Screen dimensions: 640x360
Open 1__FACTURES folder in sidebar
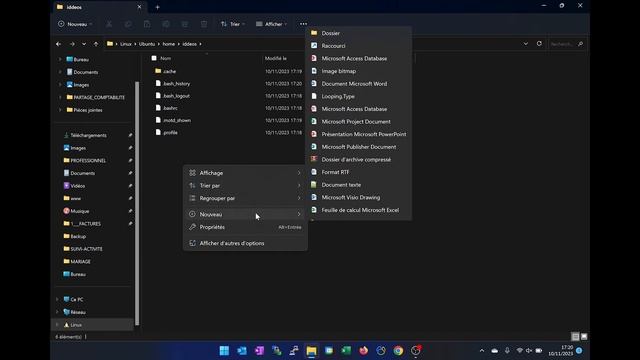(82, 224)
